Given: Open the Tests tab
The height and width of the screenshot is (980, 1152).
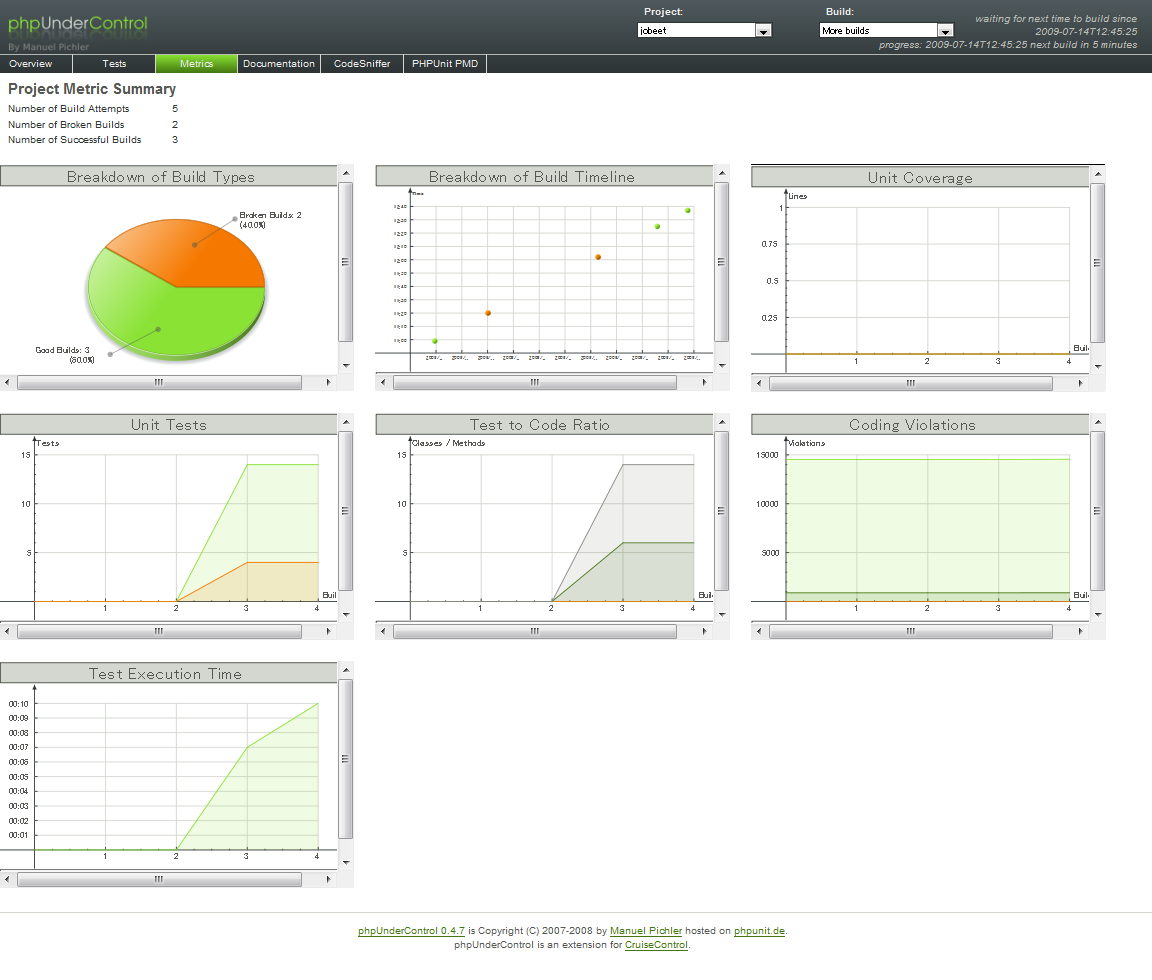Looking at the screenshot, I should point(114,64).
